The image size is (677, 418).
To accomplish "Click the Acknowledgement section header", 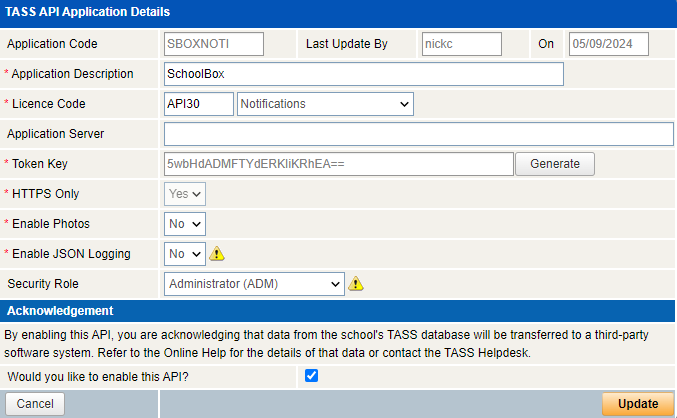I will [x=60, y=311].
